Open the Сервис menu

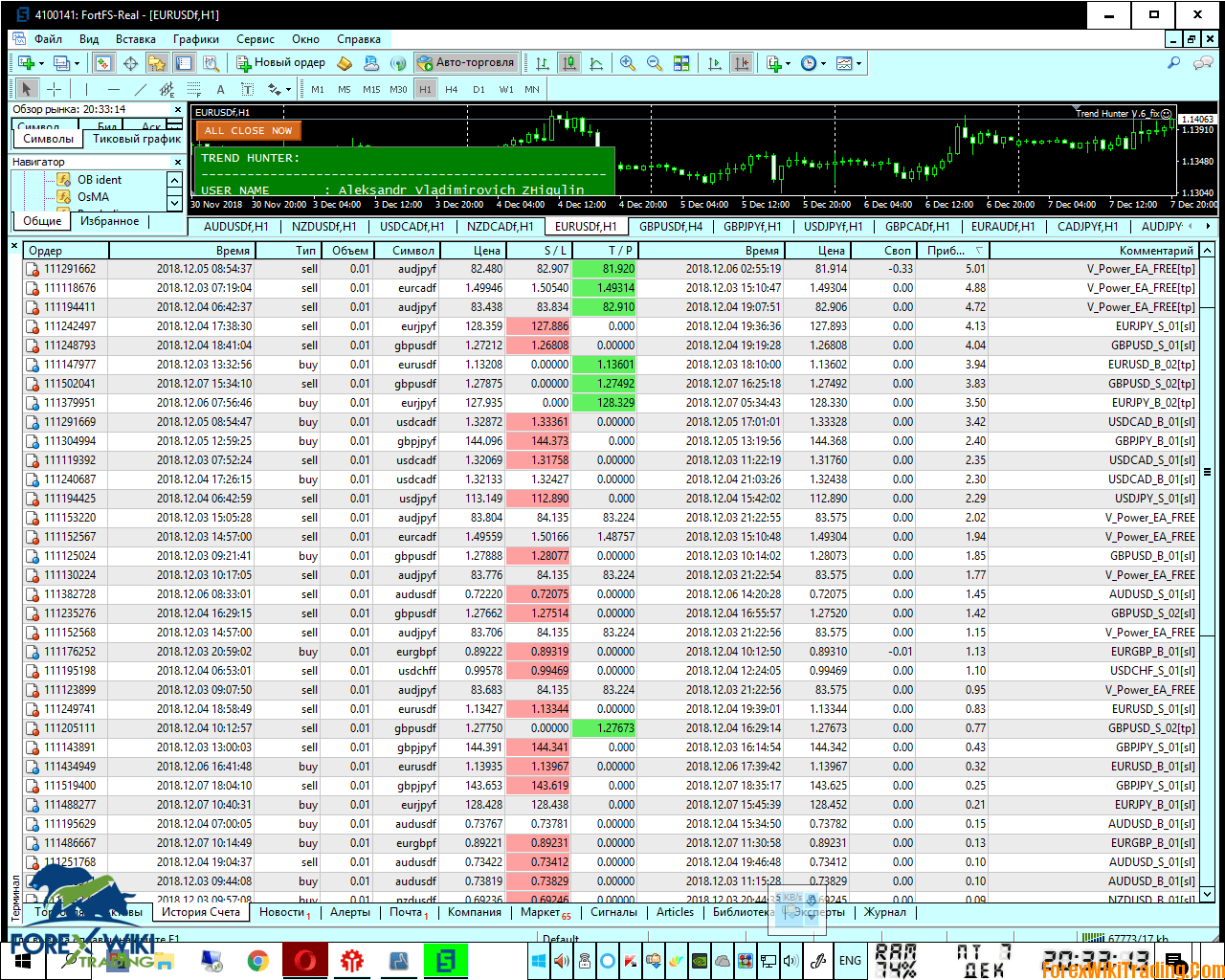(x=255, y=39)
